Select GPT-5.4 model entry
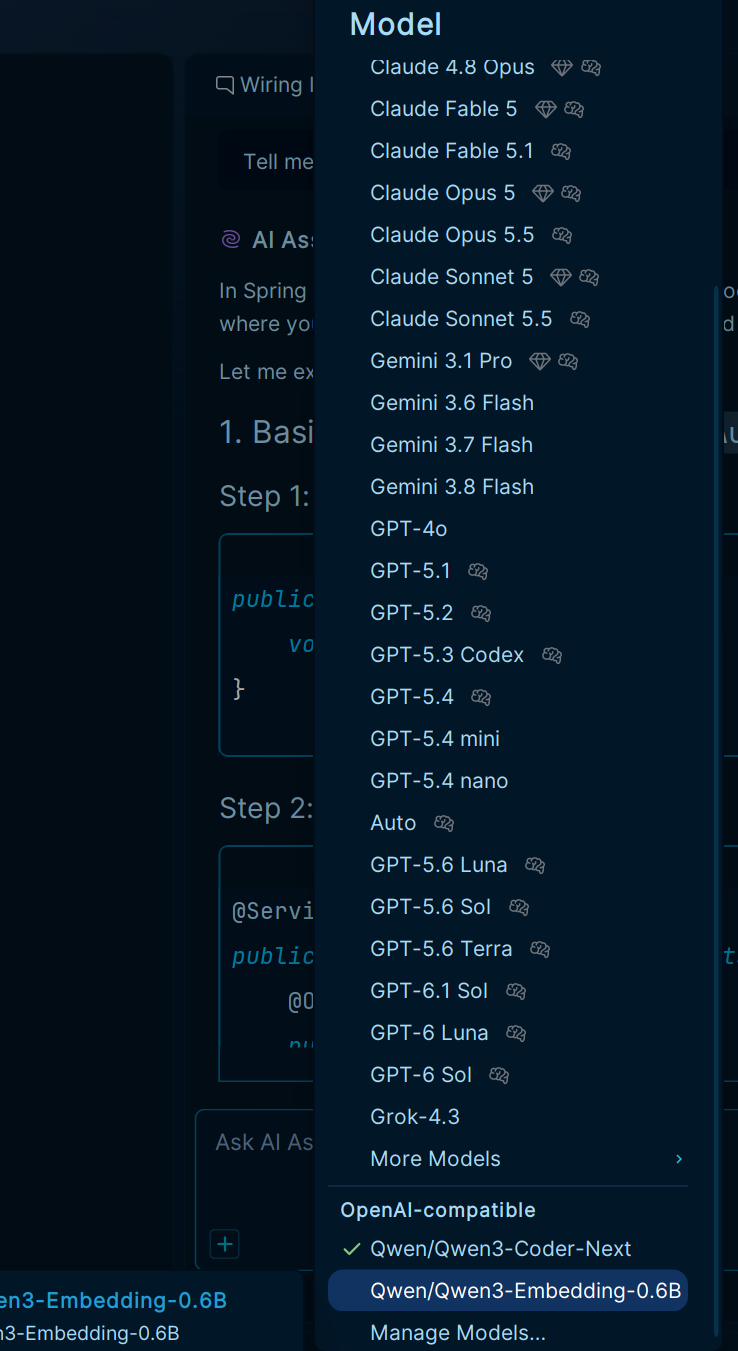738x1351 pixels. point(508,697)
